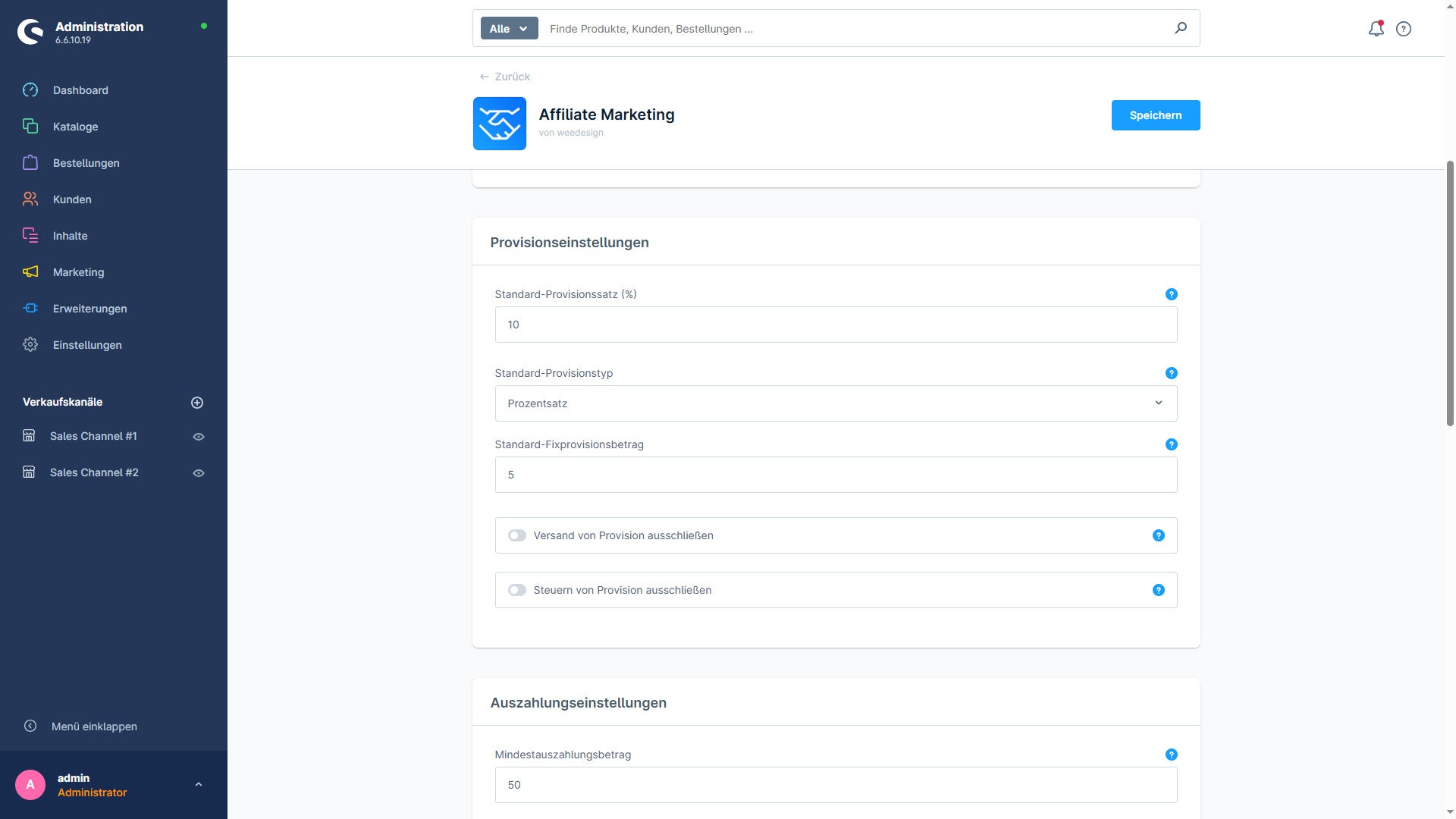Show help for Steuern von Provision ausschließen
1456x819 pixels.
click(x=1158, y=590)
